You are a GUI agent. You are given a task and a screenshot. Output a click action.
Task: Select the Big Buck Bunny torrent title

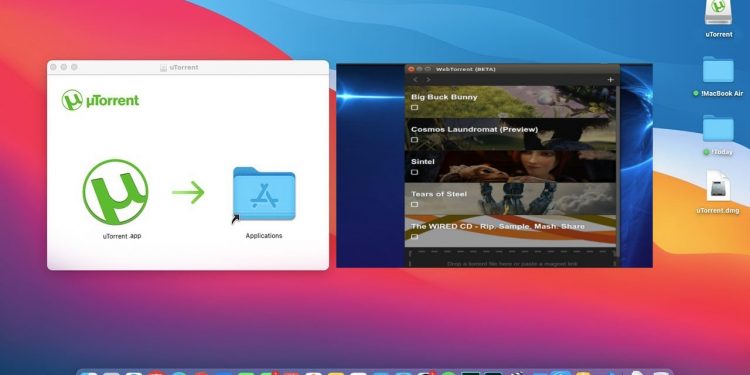444,97
